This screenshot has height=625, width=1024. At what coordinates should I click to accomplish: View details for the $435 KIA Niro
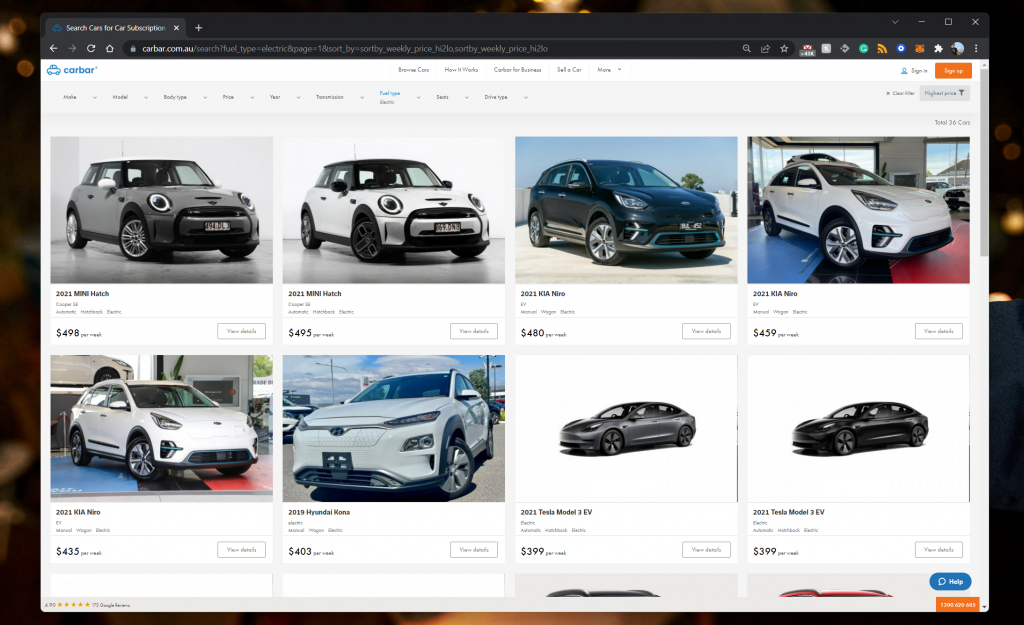242,550
